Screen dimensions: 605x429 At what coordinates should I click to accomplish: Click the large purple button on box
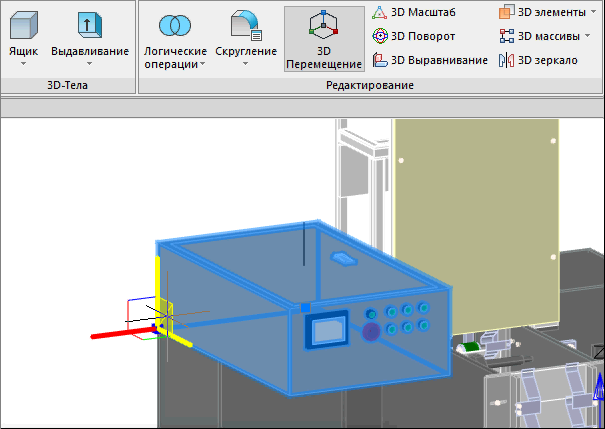coord(371,331)
